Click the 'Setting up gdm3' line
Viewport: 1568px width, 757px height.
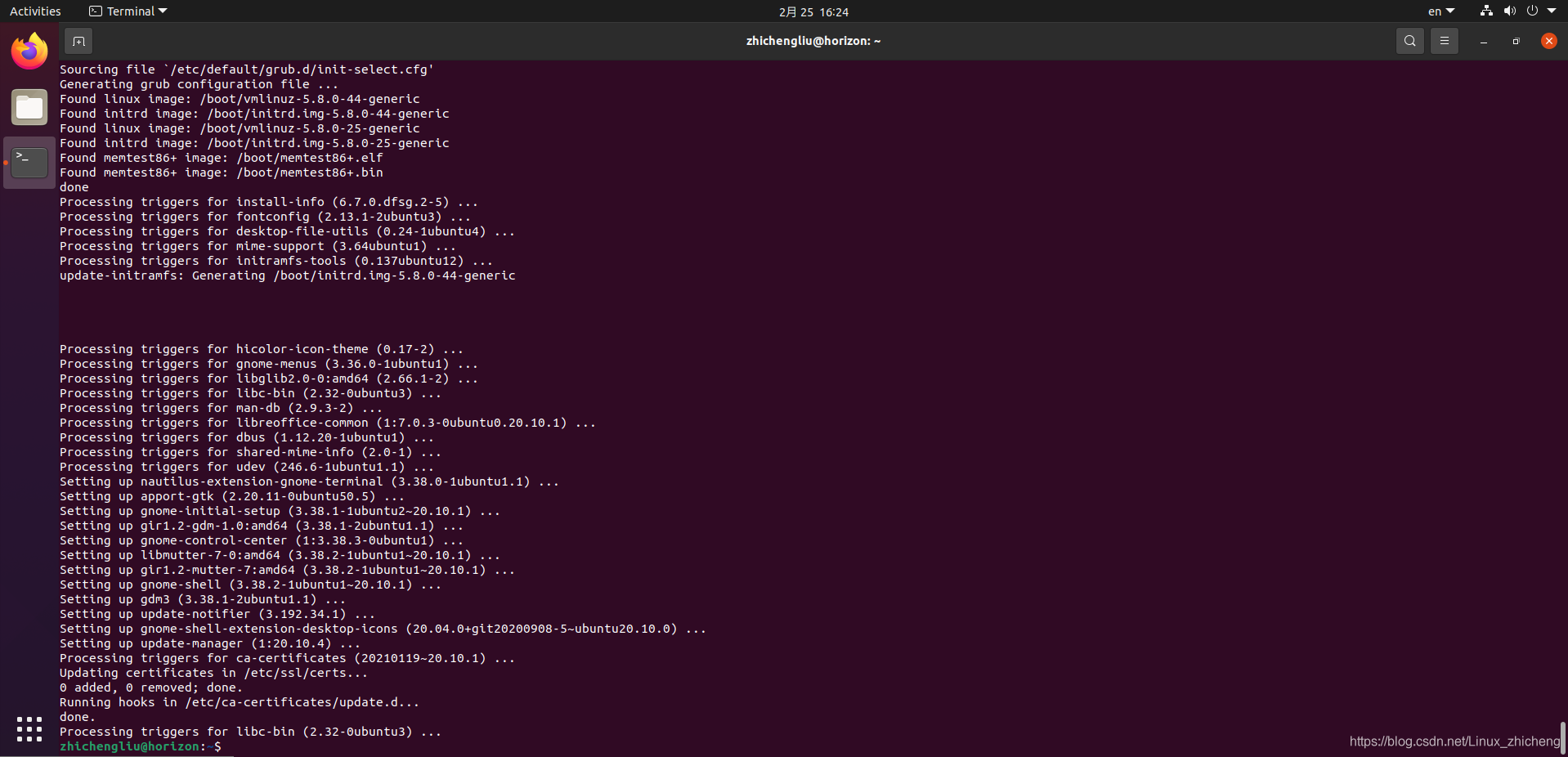203,599
